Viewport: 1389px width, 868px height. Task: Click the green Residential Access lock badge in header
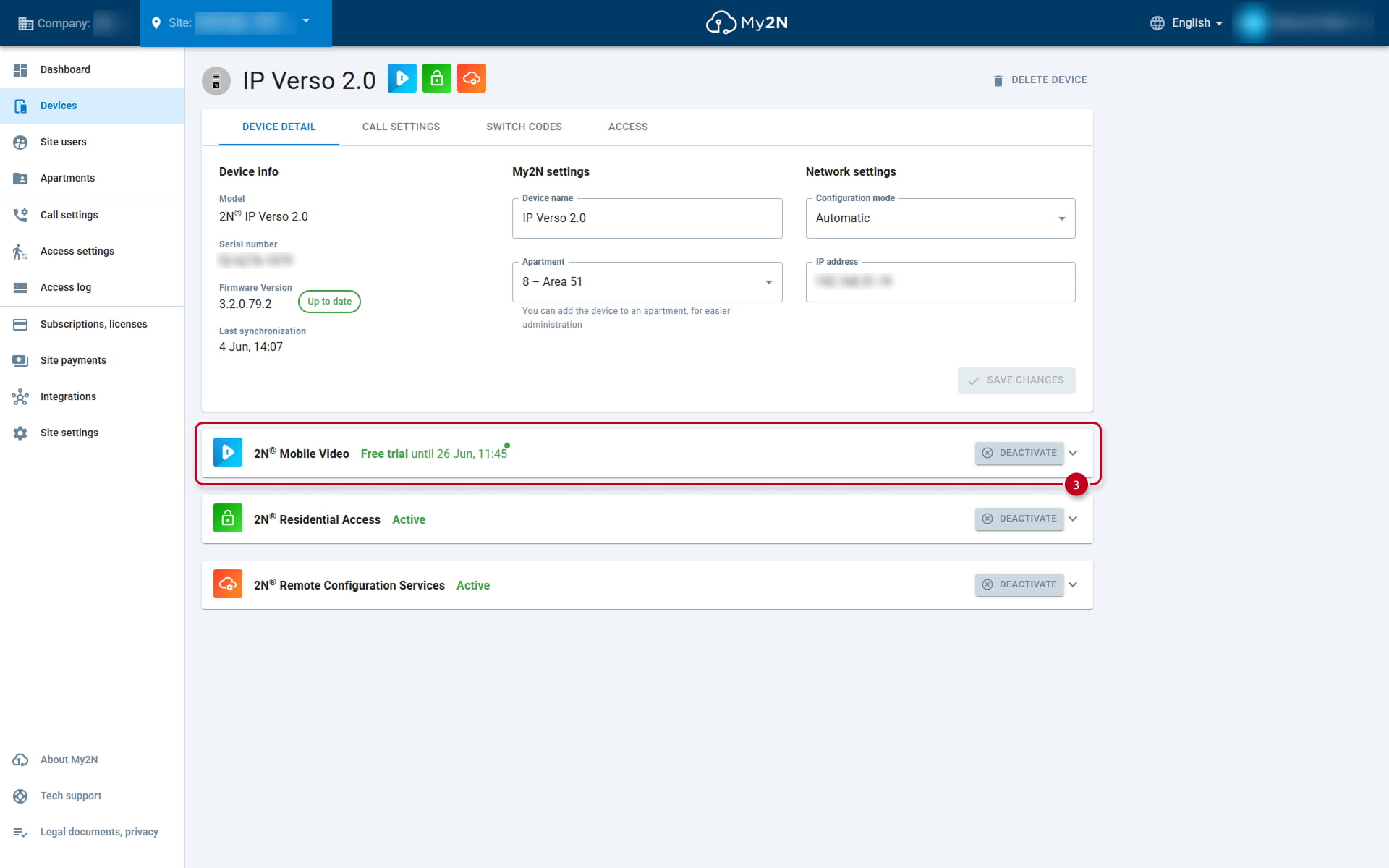pos(437,78)
